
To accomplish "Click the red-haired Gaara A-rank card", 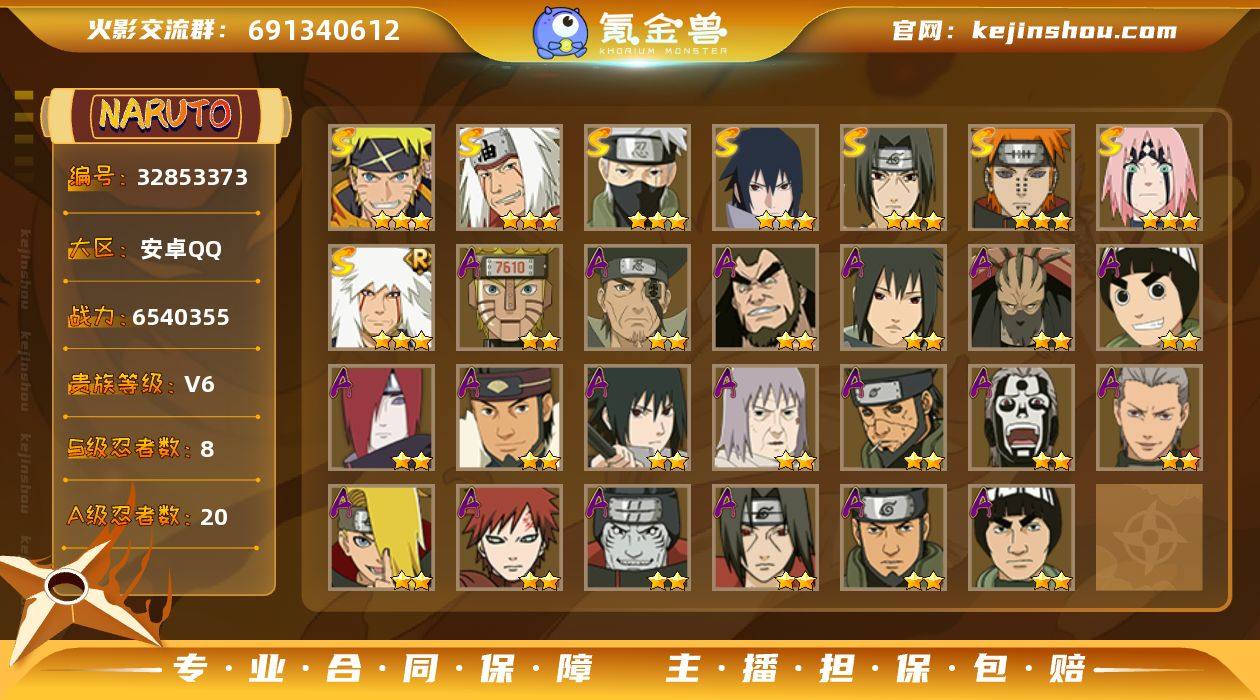I will tap(509, 538).
